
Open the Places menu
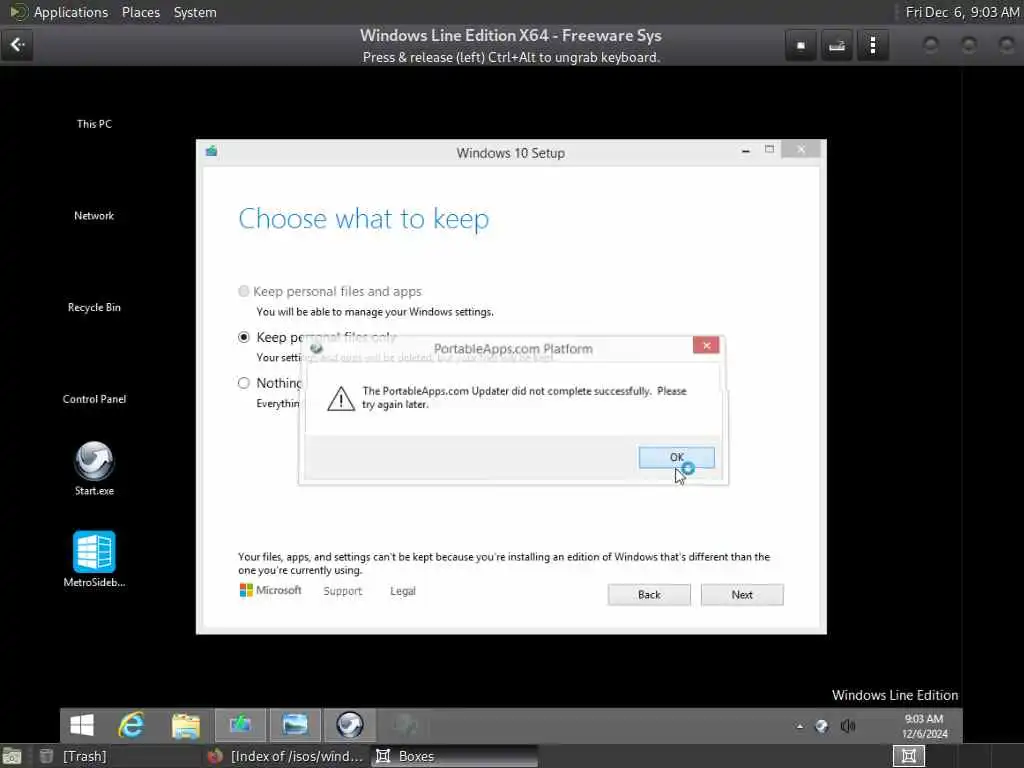141,12
